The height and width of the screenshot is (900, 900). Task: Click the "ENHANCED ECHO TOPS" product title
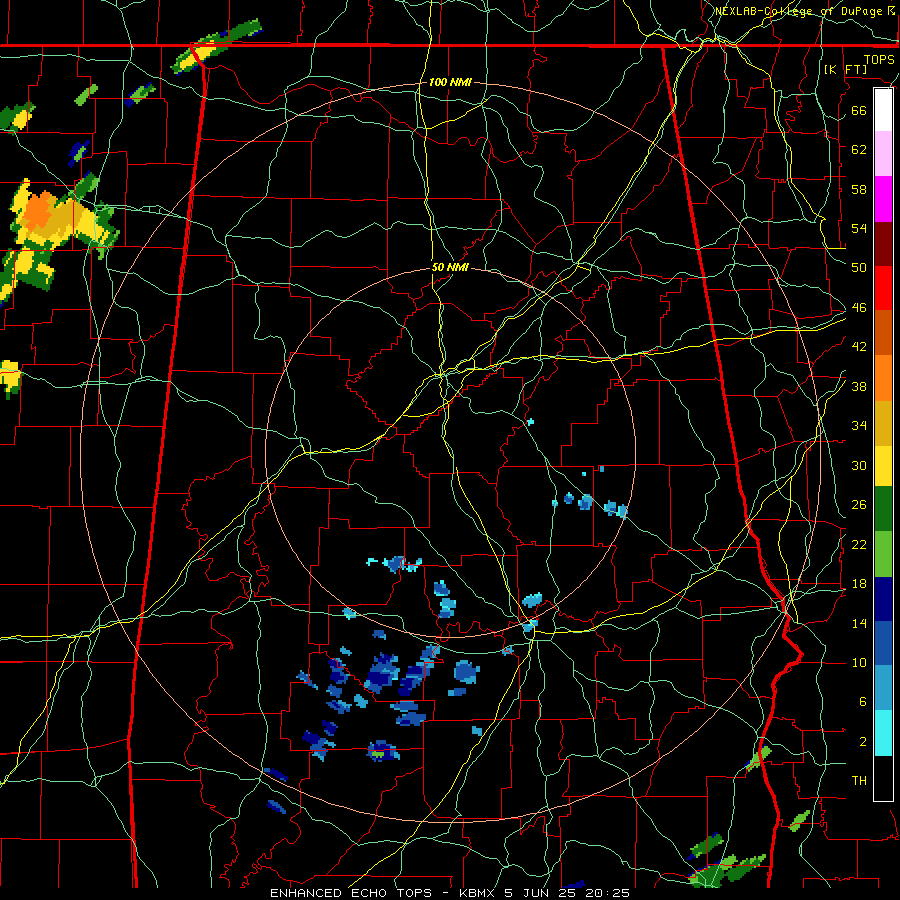[x=351, y=893]
